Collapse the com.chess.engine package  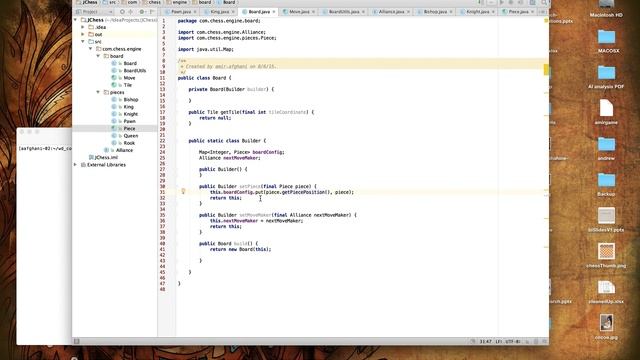pos(91,49)
